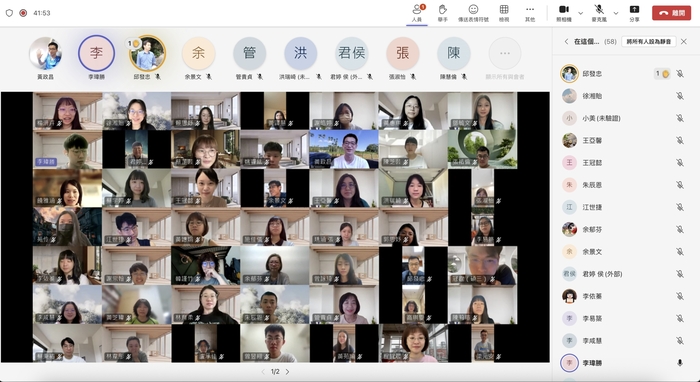Click muted mic icon on 江世捷 row
Viewport: 700px width, 382px height.
point(679,207)
